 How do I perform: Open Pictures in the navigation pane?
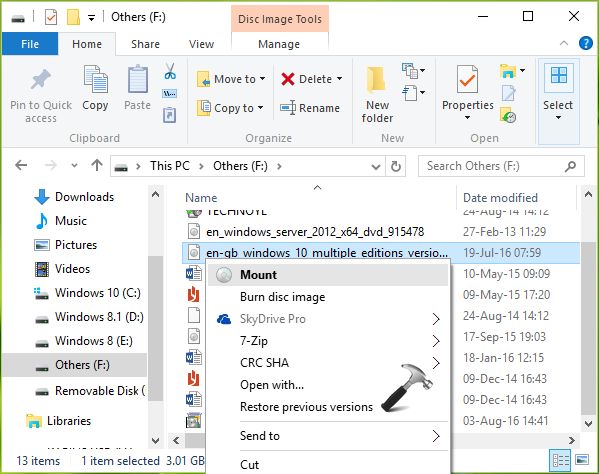(x=76, y=245)
